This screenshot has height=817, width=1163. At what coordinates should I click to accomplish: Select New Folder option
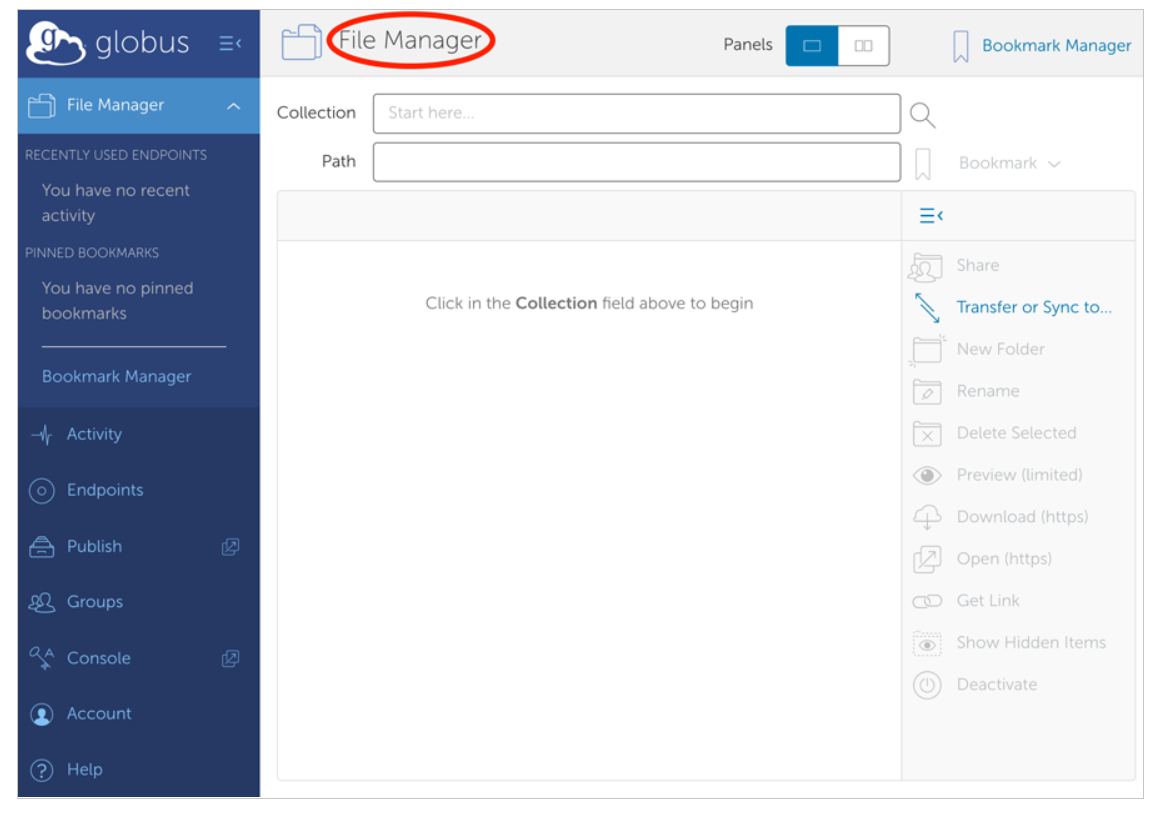[1000, 349]
